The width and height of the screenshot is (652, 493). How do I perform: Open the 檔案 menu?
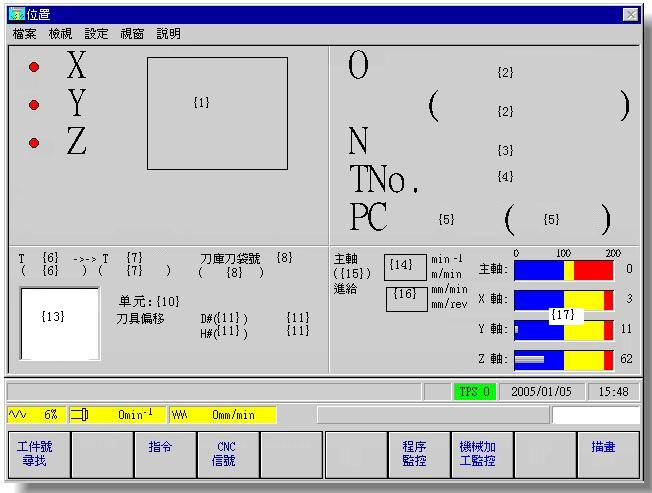[24, 33]
